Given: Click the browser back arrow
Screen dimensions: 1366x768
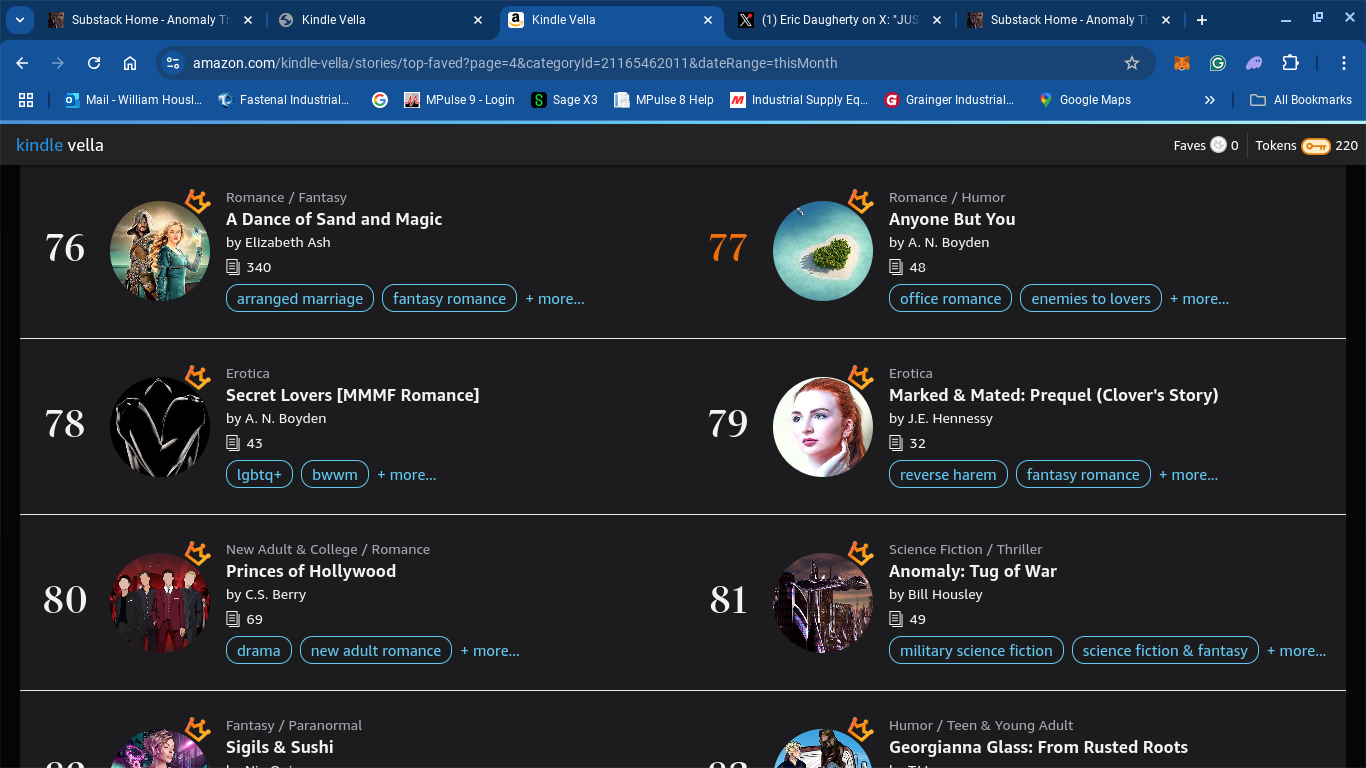Looking at the screenshot, I should point(22,63).
